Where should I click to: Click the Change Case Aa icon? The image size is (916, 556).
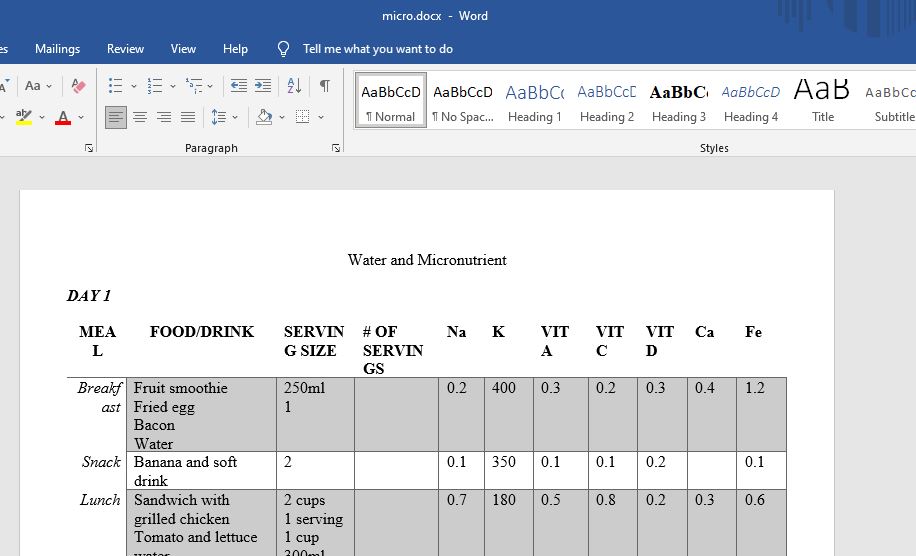pyautogui.click(x=33, y=86)
